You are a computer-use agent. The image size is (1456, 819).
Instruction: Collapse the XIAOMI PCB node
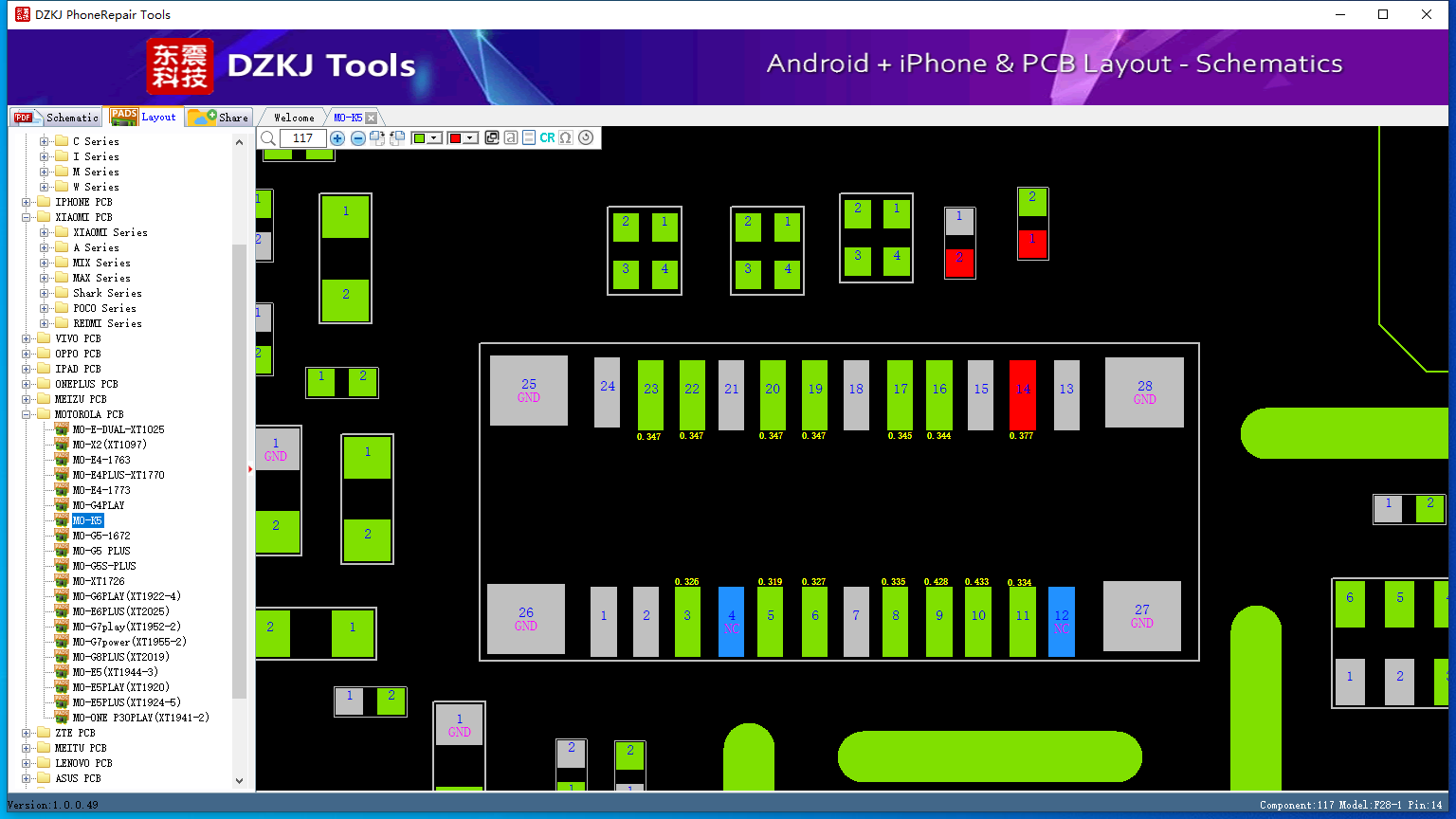click(x=27, y=217)
